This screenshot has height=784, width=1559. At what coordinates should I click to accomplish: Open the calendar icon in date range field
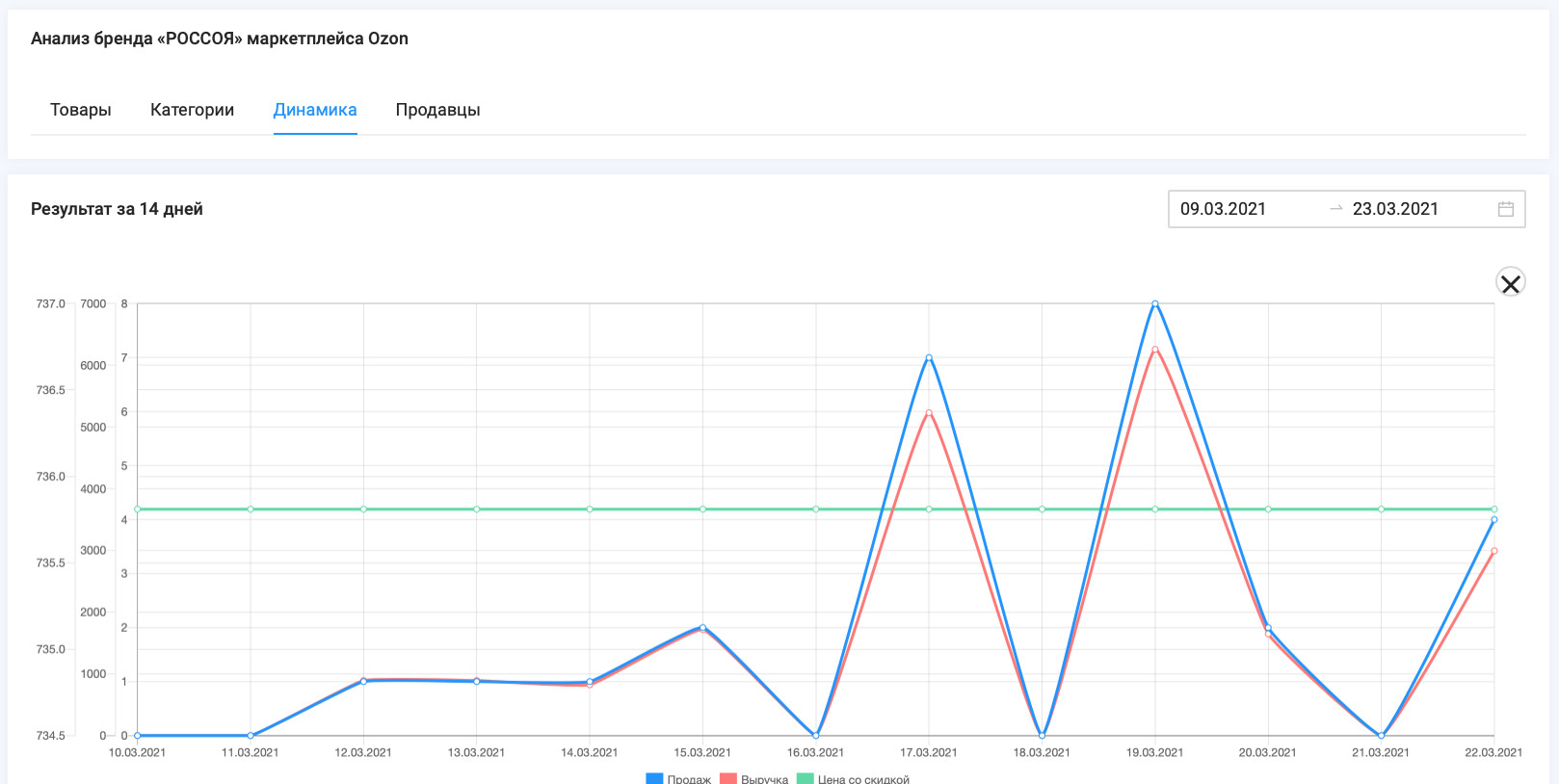point(1506,209)
